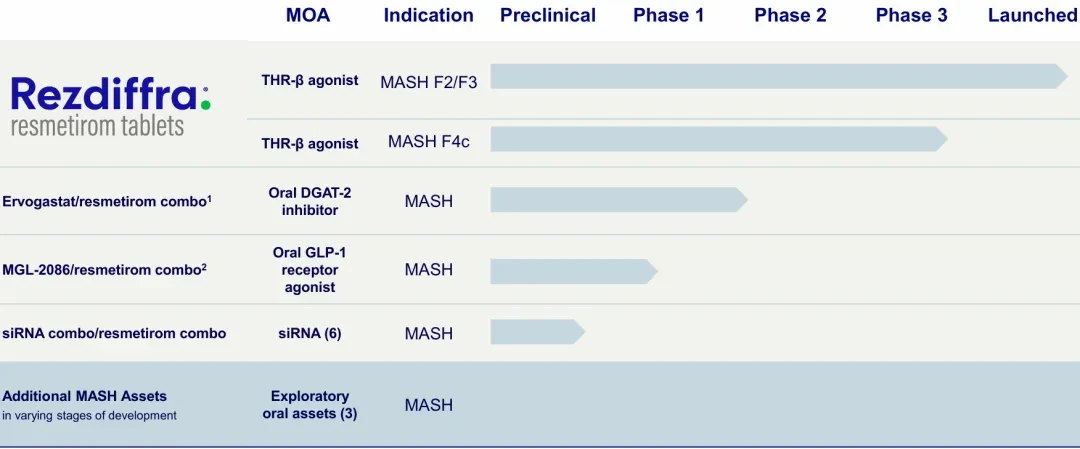
Task: Click Oral GLP-1 receptor agonist text
Action: (310, 269)
